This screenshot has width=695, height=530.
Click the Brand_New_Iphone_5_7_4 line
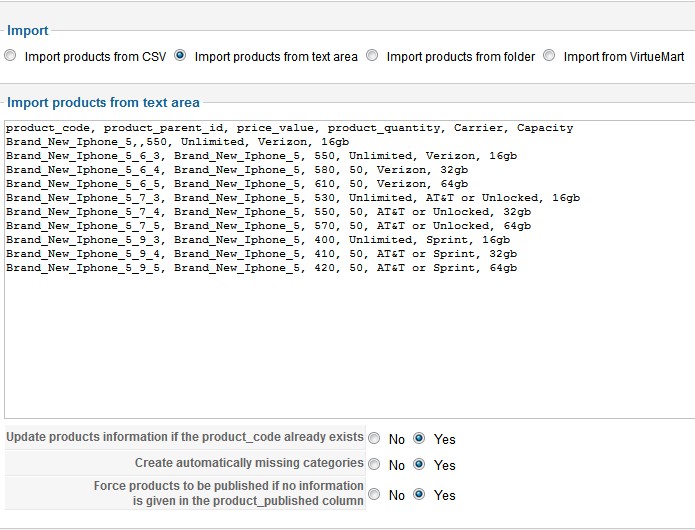pyautogui.click(x=268, y=212)
